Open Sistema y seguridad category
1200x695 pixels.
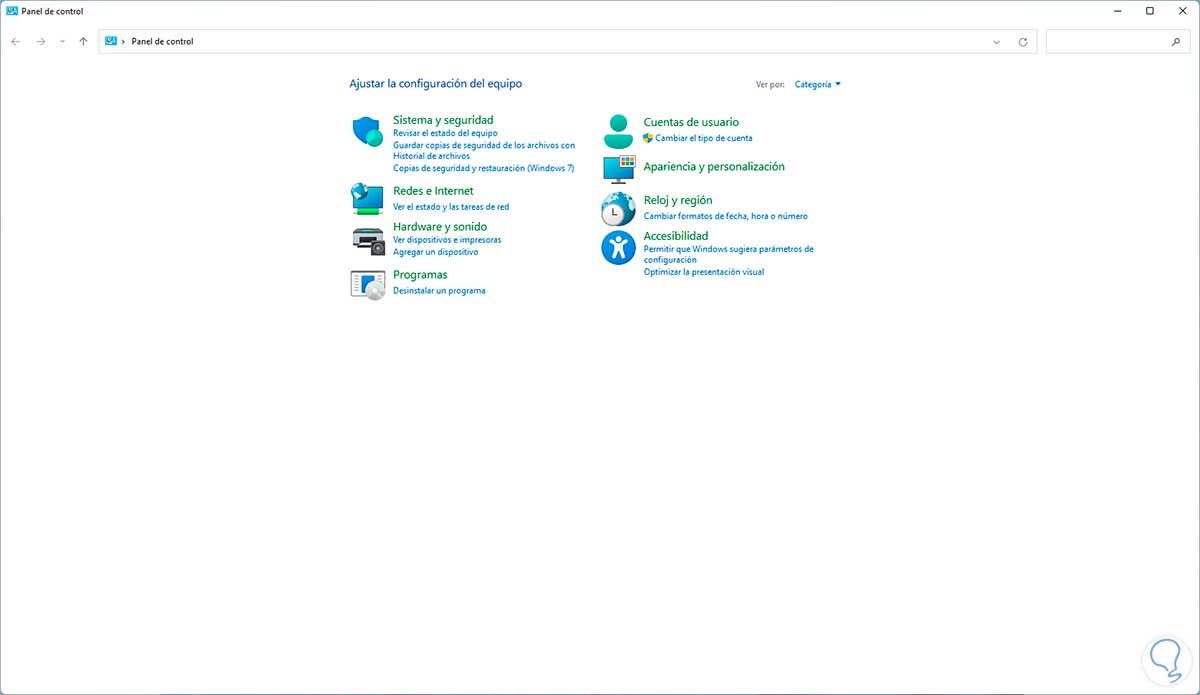[443, 120]
